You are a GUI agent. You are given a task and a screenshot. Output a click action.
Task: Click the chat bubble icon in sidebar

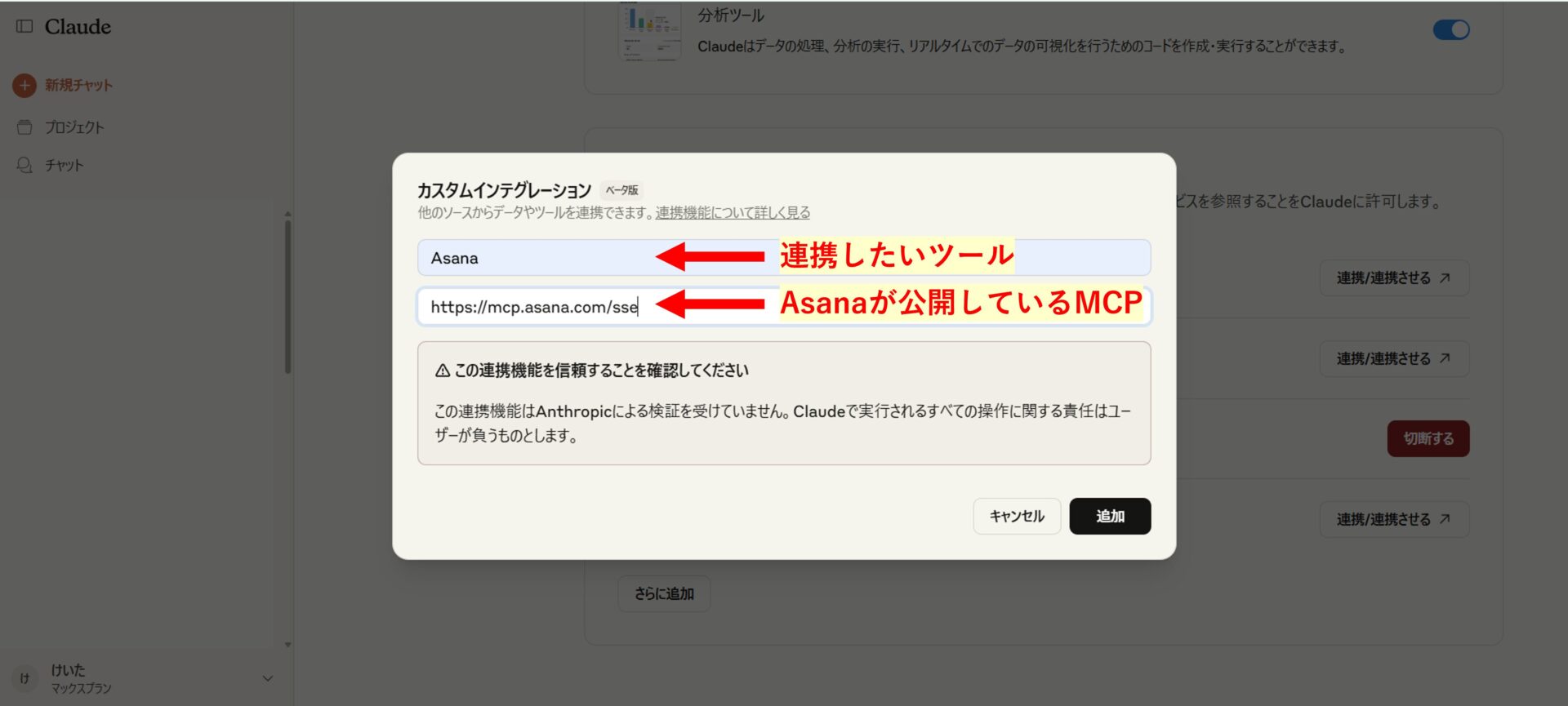click(x=24, y=165)
